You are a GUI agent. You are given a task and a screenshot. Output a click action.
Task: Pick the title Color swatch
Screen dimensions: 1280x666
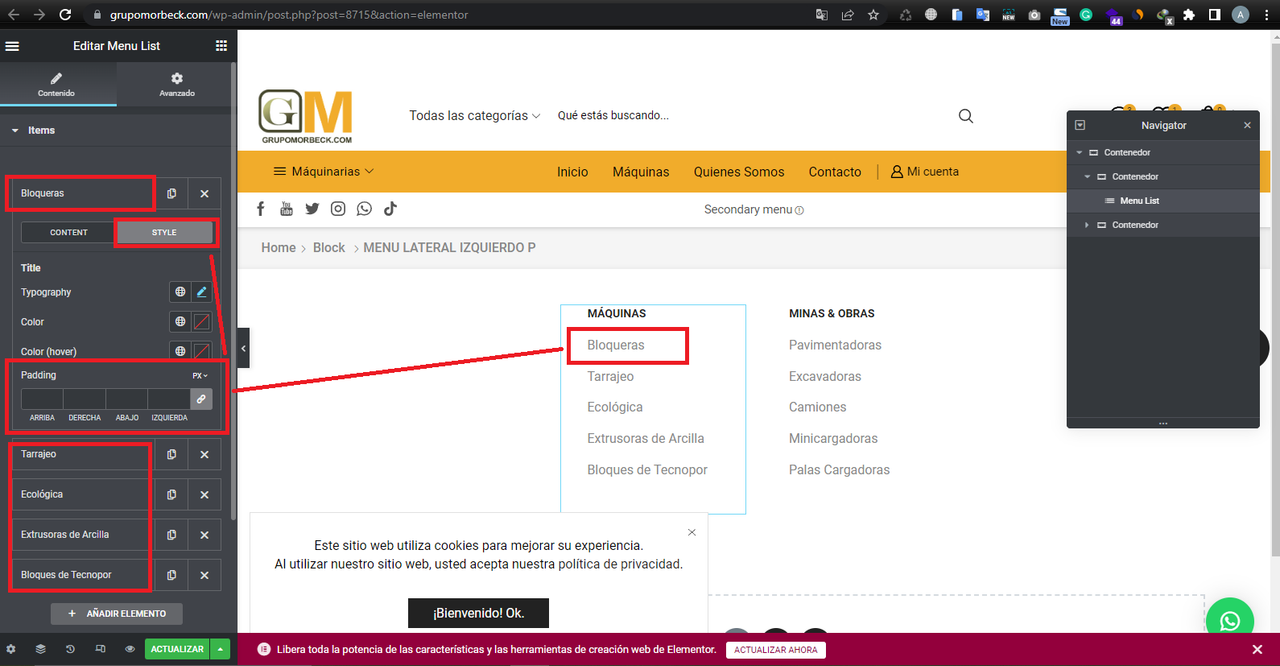[201, 322]
